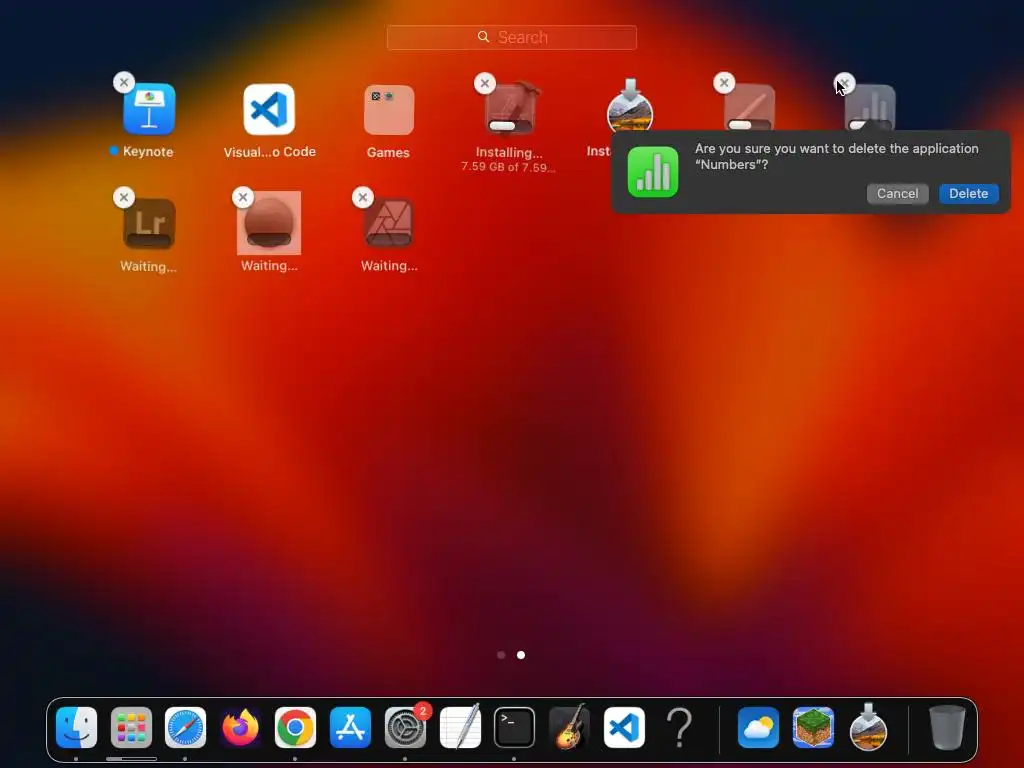The image size is (1024, 768).
Task: Open the Weather app in the Dock
Action: [x=758, y=727]
